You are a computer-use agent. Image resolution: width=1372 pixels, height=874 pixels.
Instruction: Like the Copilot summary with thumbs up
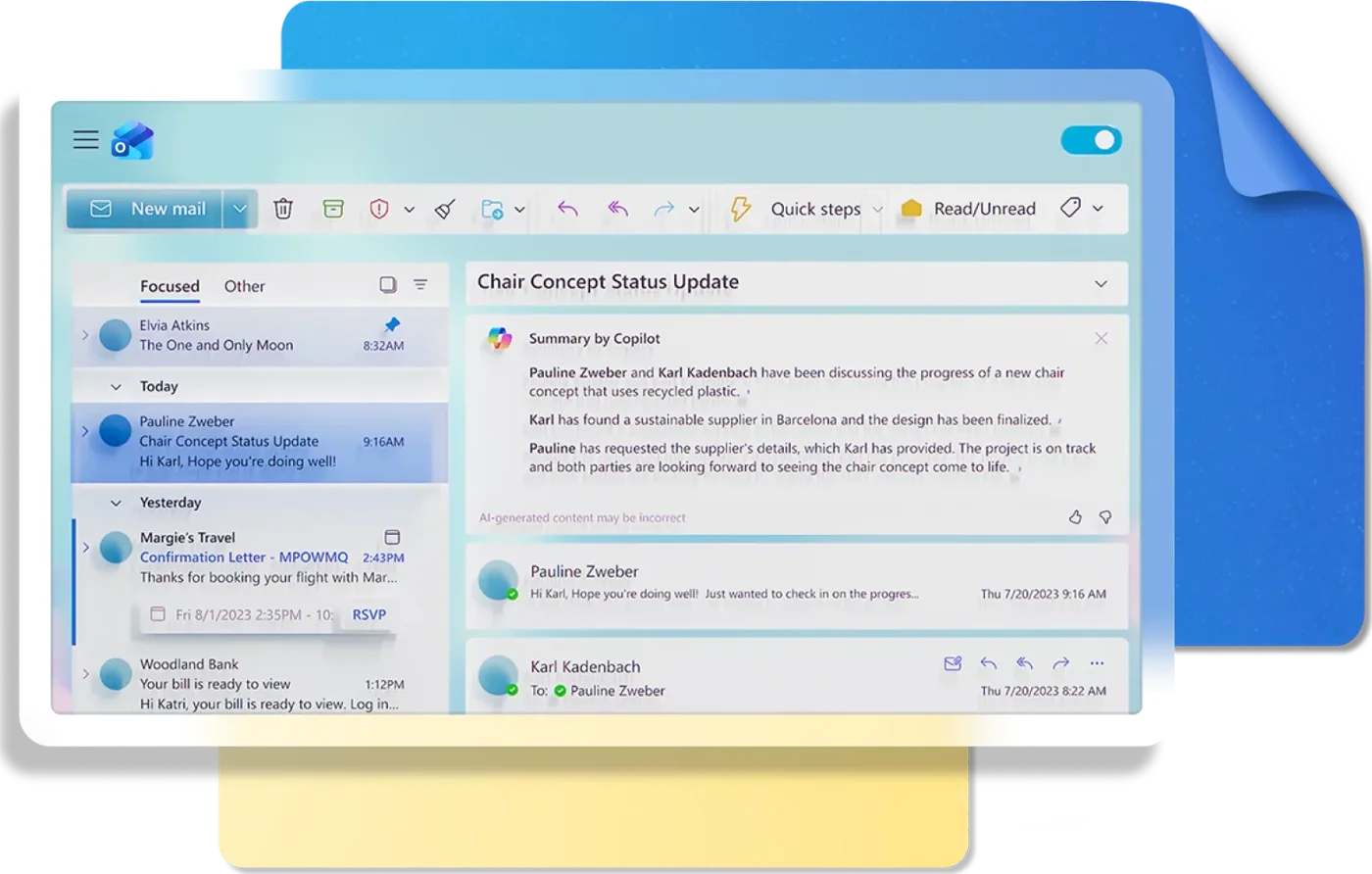point(1075,517)
